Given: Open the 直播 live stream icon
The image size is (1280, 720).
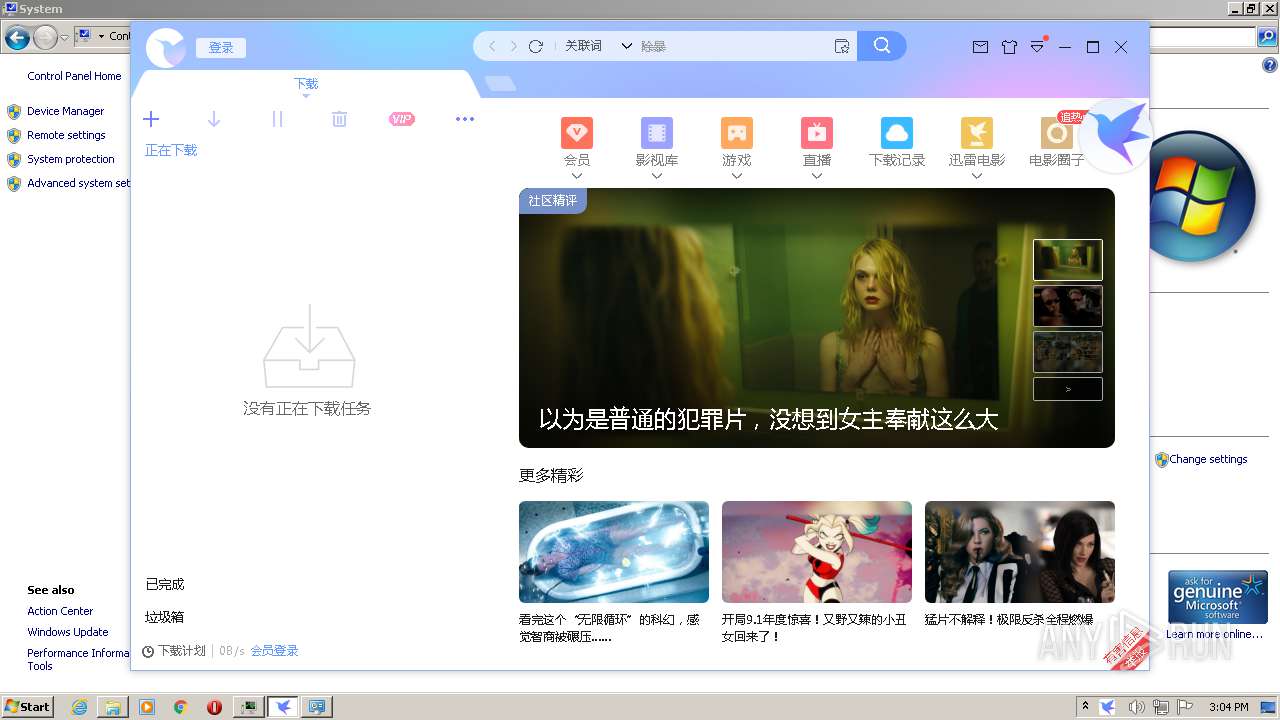Looking at the screenshot, I should click(x=817, y=133).
